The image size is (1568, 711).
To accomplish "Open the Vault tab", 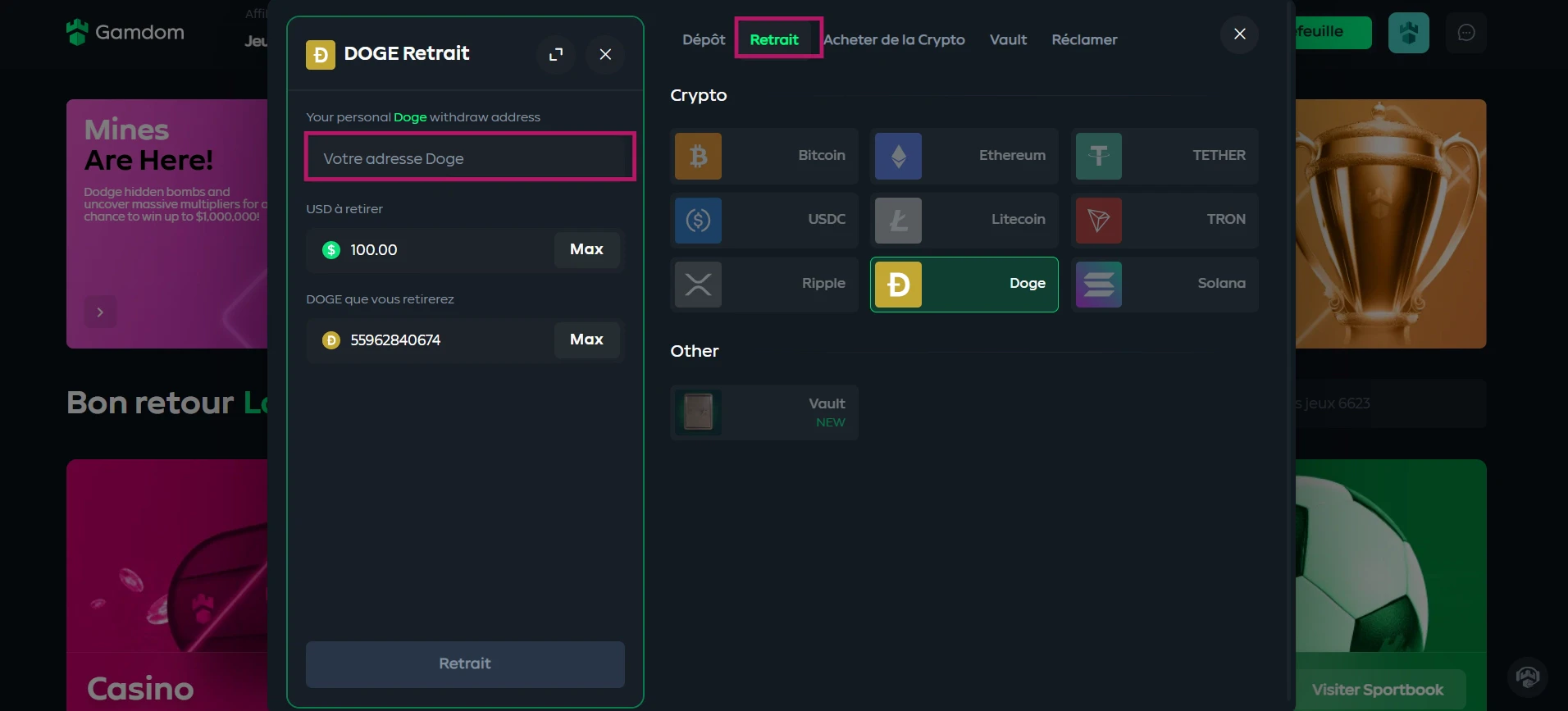I will 1008,39.
